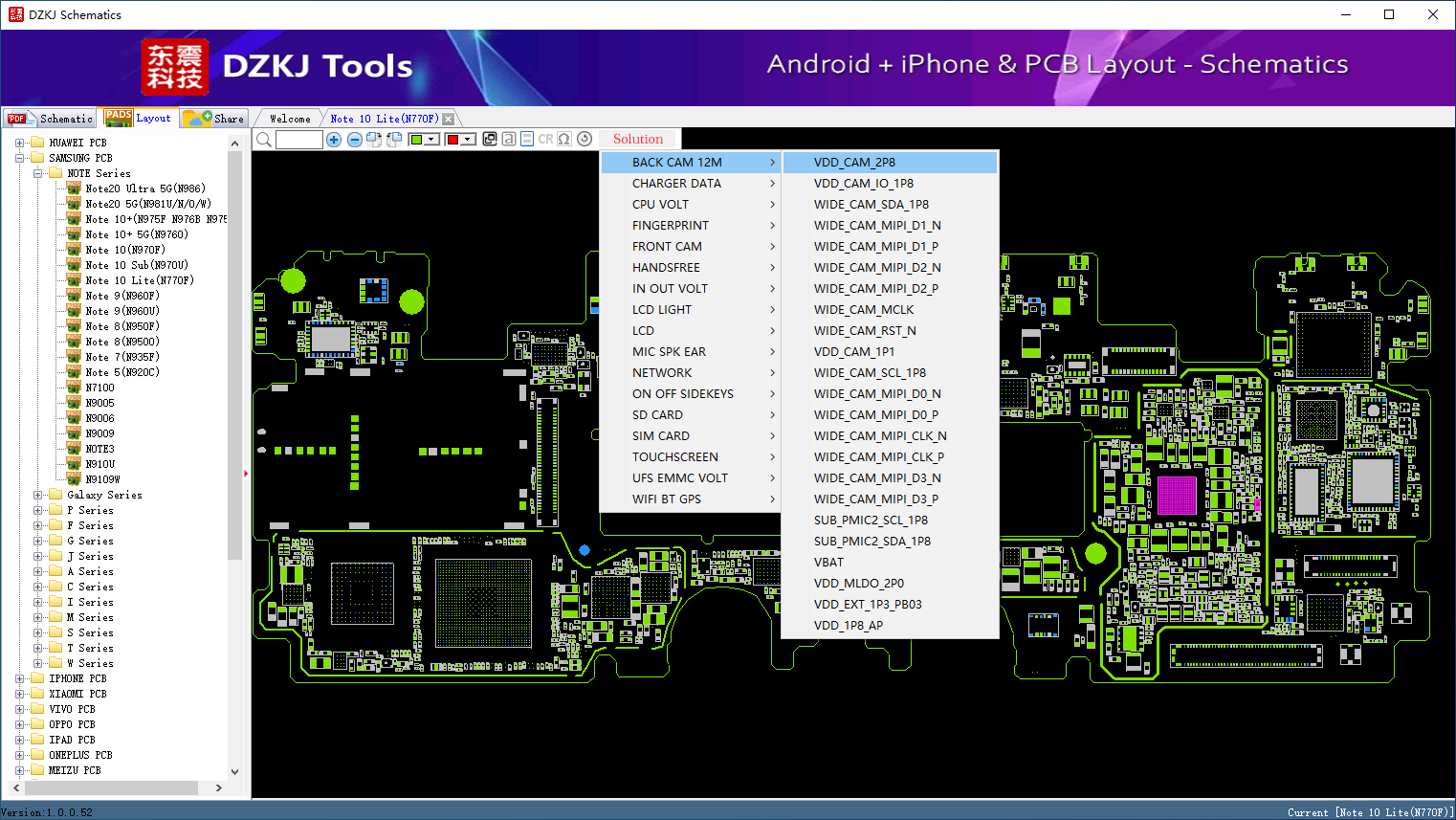Open Note 10 Sub(N970U) layout
This screenshot has height=820, width=1456.
click(x=137, y=265)
